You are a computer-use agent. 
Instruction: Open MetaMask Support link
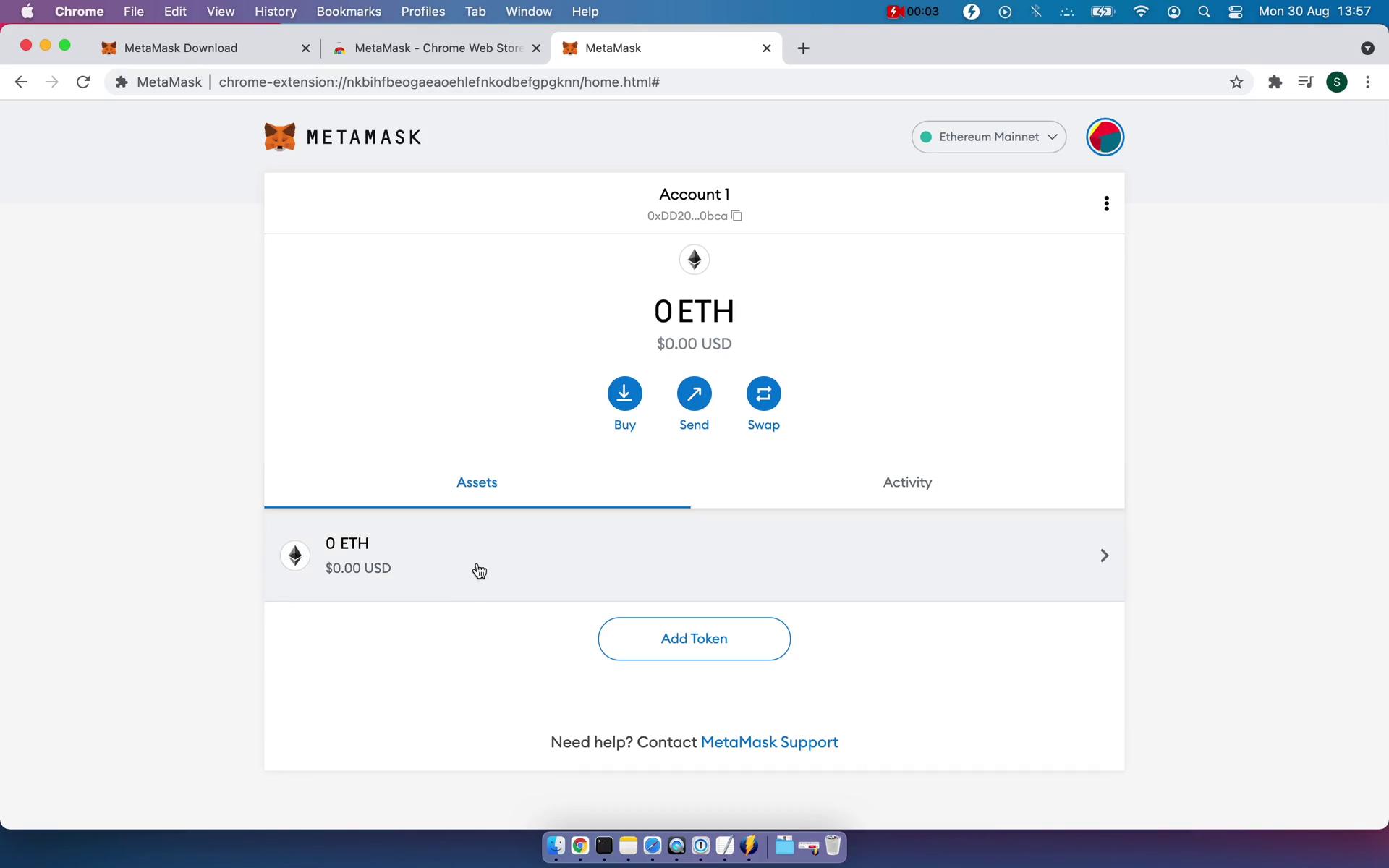pos(769,742)
